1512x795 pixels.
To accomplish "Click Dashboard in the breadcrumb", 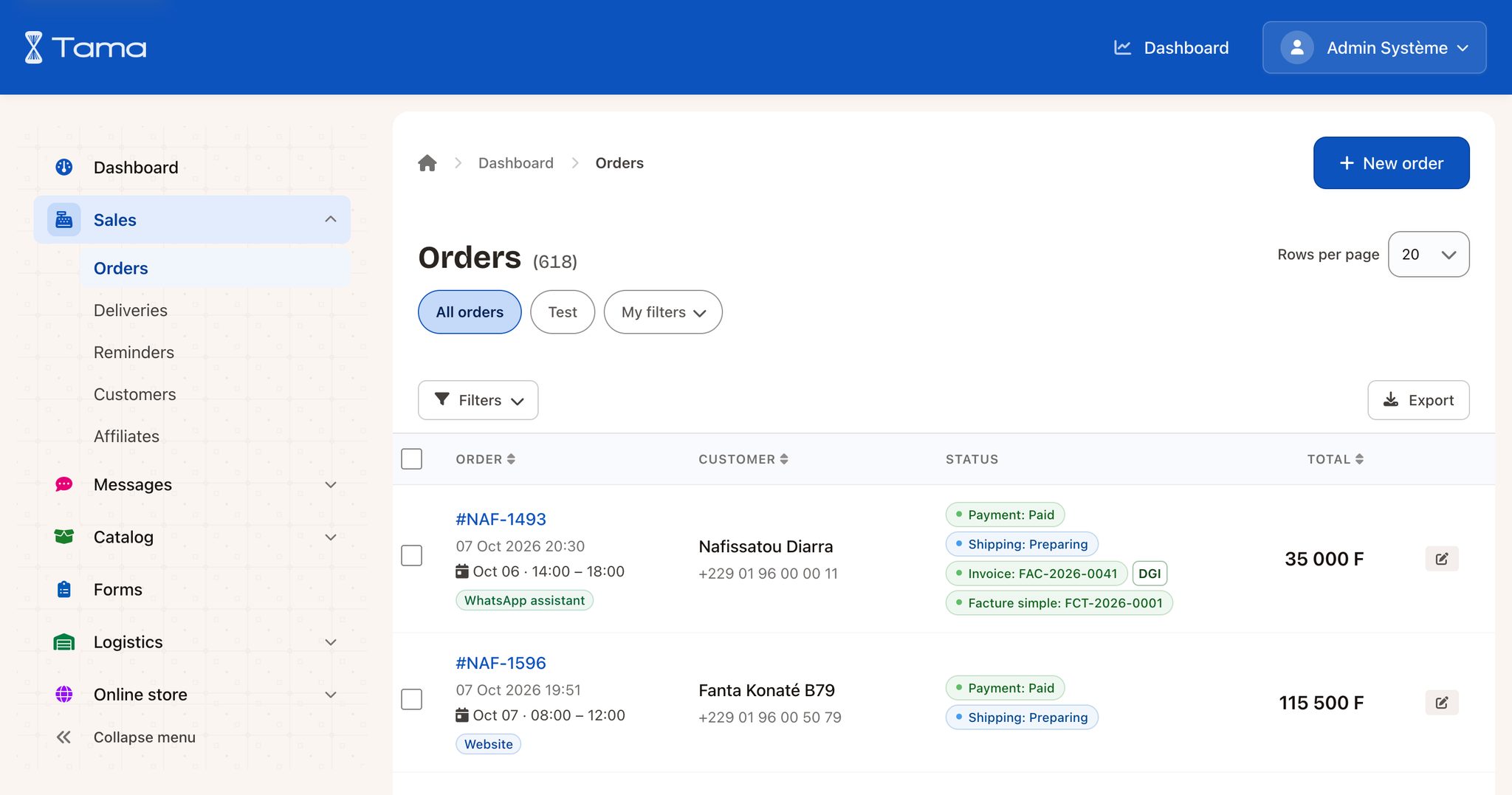I will point(515,163).
